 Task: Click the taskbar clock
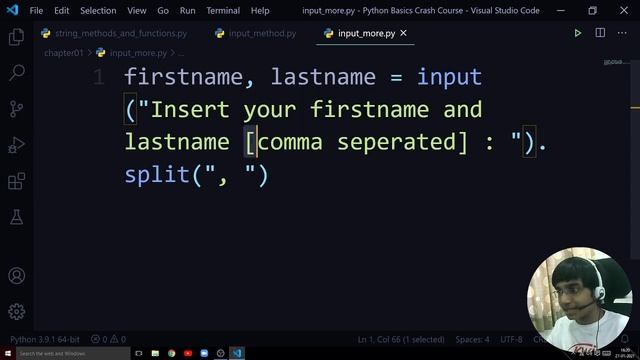(x=625, y=353)
